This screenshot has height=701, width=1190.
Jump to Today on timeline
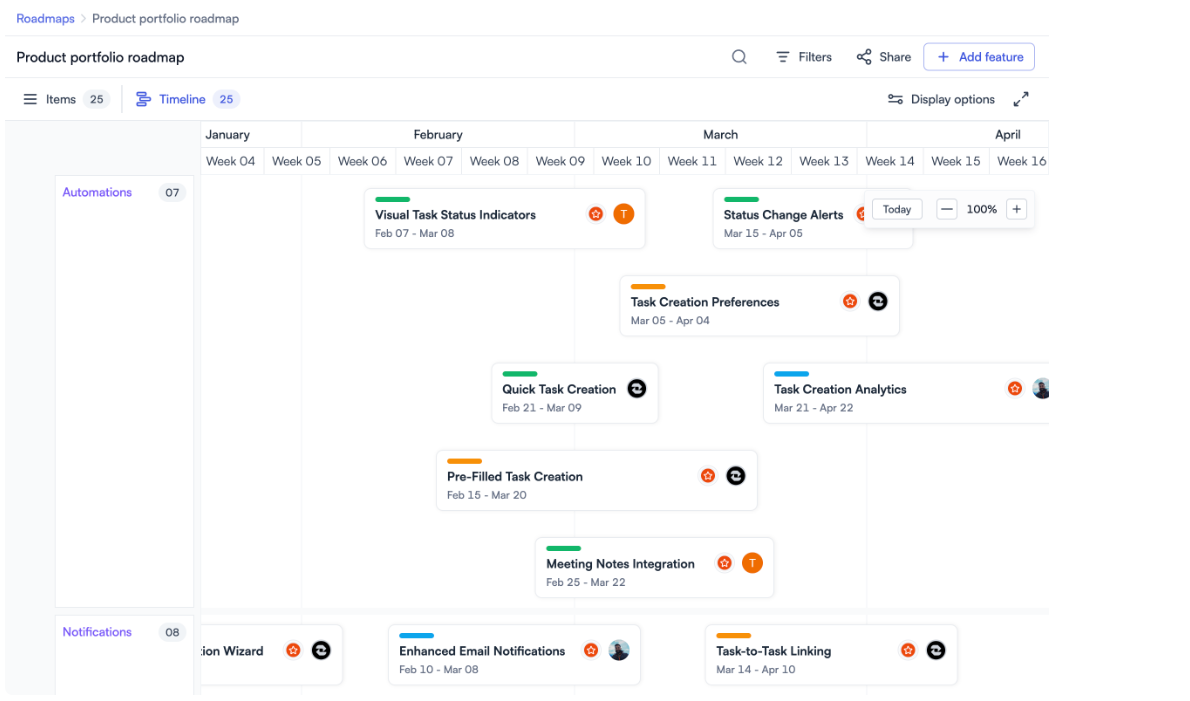pos(896,209)
